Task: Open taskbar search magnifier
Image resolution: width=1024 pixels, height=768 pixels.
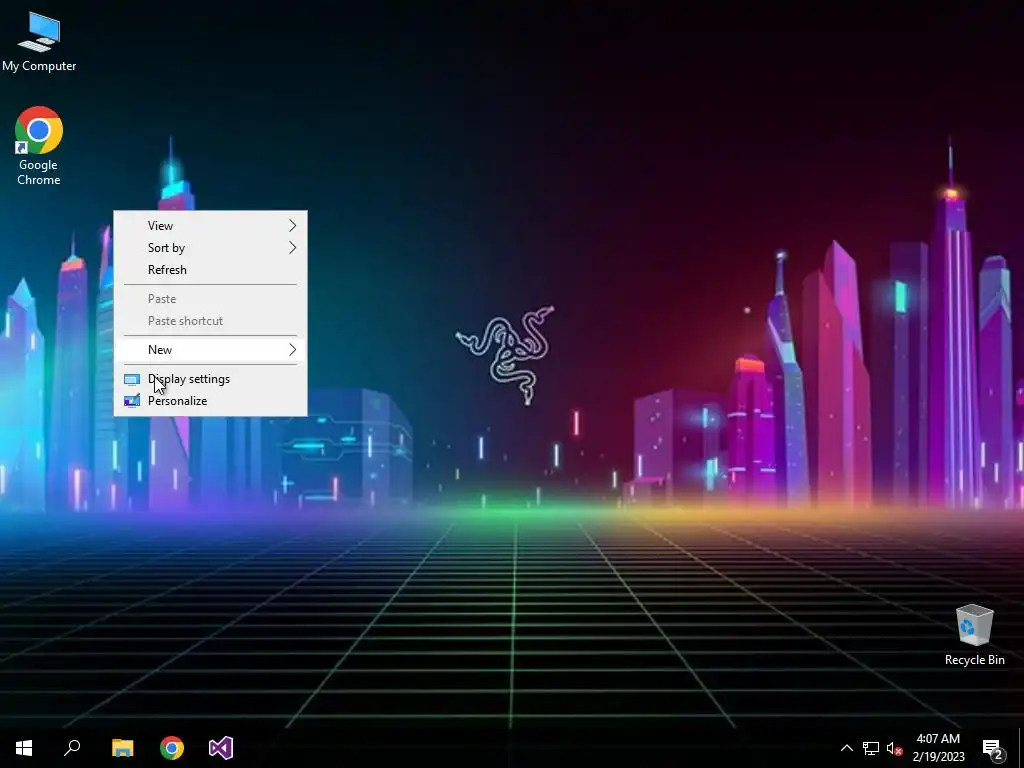Action: (x=72, y=748)
